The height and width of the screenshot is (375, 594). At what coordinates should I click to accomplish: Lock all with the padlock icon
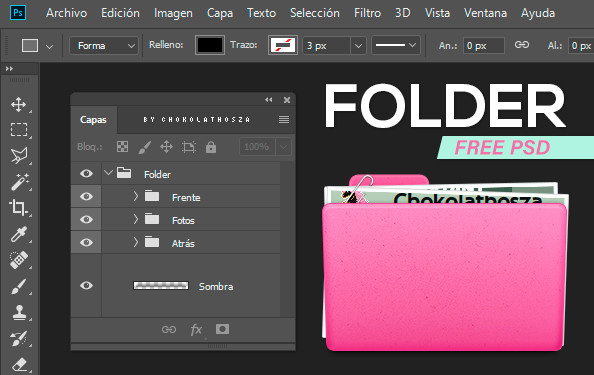(211, 147)
